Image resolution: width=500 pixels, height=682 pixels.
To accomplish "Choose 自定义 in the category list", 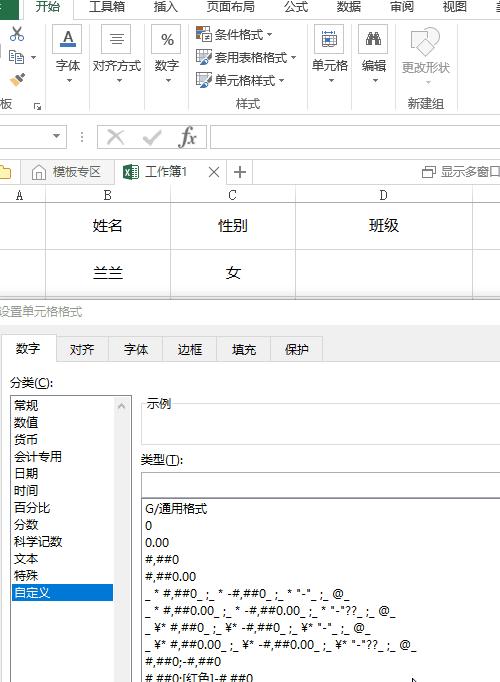I will pyautogui.click(x=62, y=592).
